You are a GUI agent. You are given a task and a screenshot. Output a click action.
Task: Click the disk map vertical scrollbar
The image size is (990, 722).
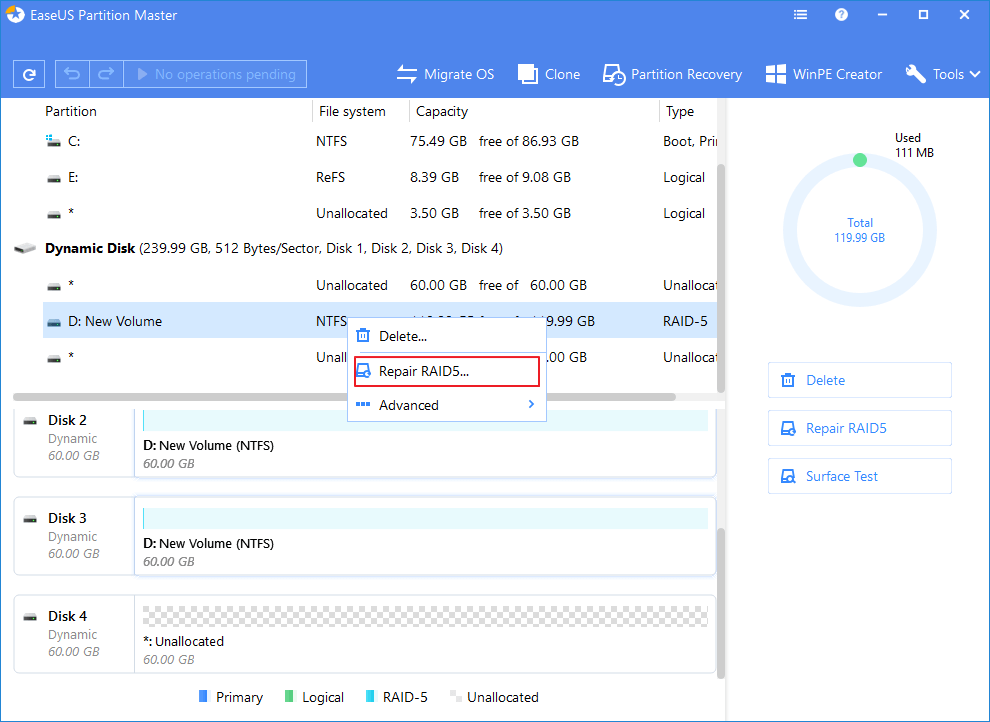[x=721, y=603]
